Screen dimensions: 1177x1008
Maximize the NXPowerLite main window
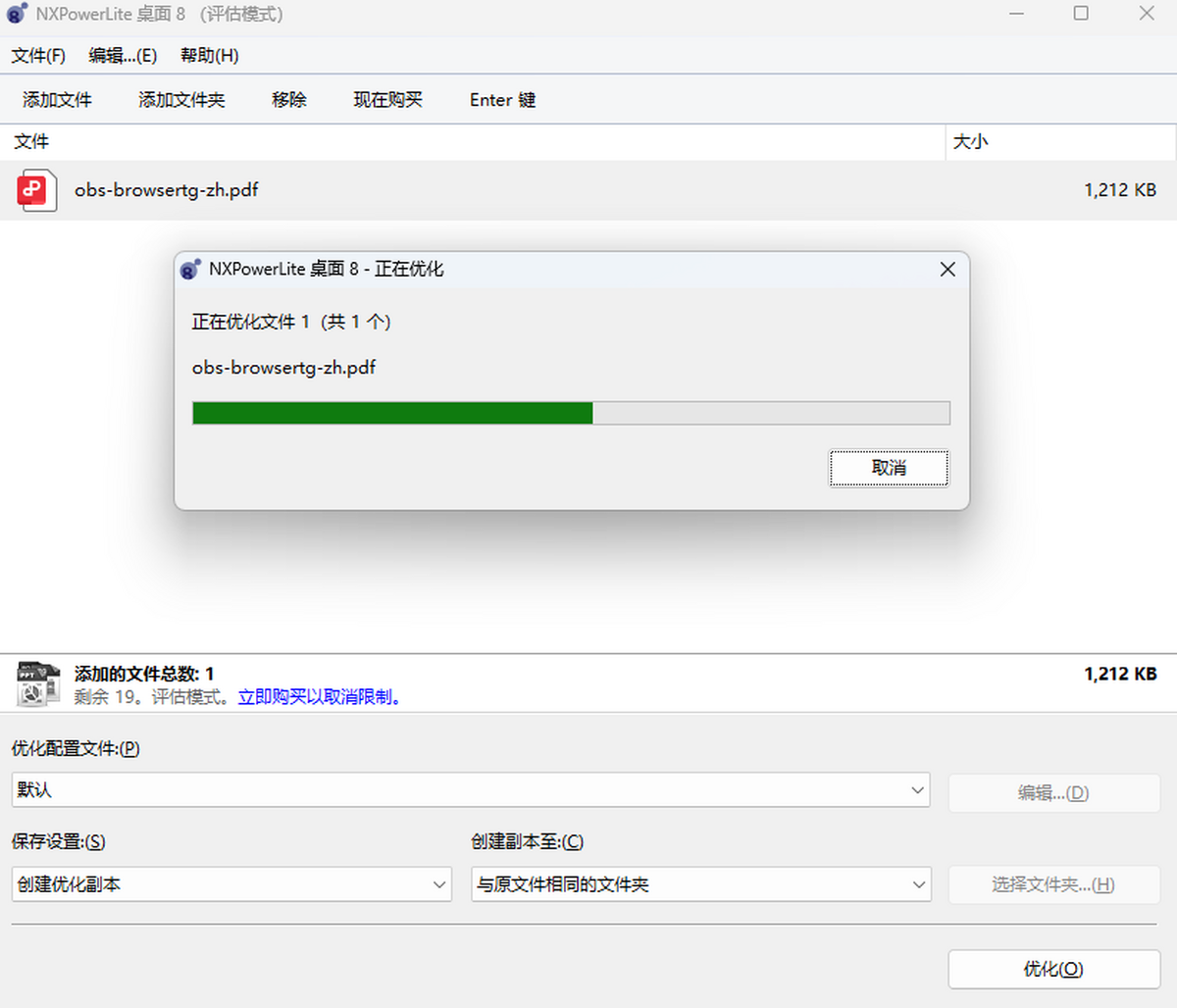point(1080,14)
